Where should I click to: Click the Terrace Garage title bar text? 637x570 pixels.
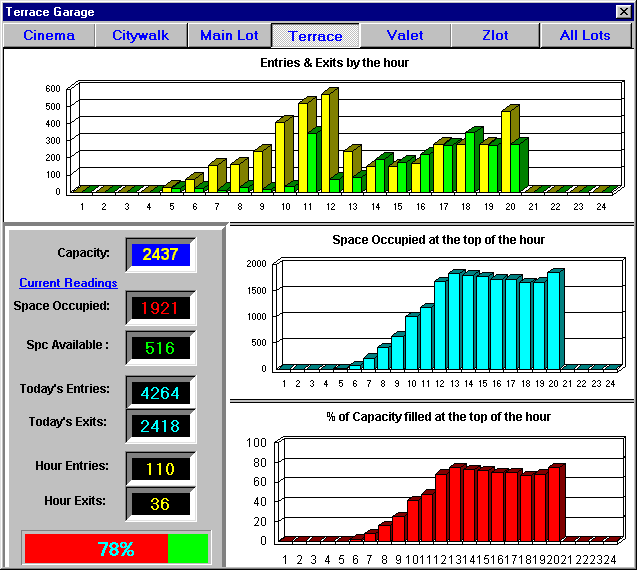click(x=50, y=12)
